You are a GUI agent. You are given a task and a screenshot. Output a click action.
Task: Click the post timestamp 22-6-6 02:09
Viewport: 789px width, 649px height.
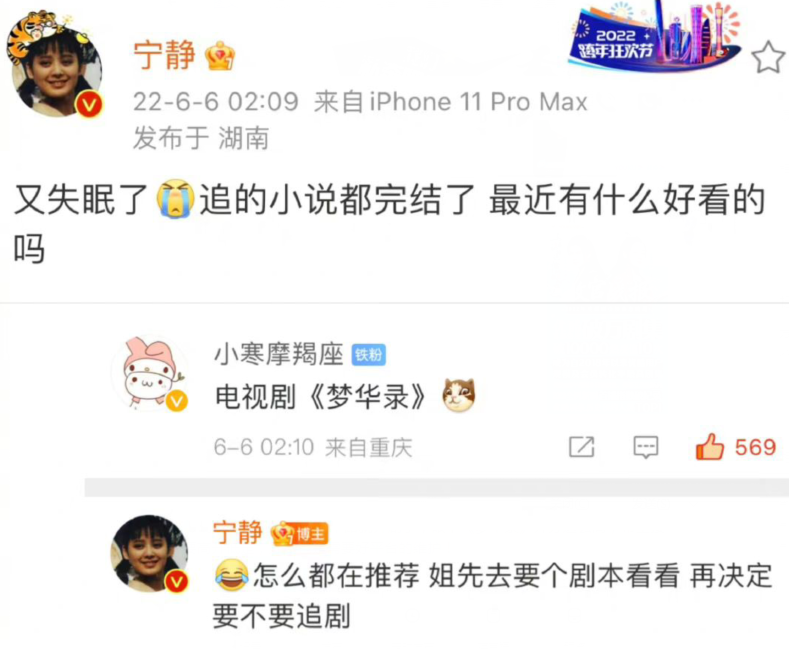coord(216,102)
